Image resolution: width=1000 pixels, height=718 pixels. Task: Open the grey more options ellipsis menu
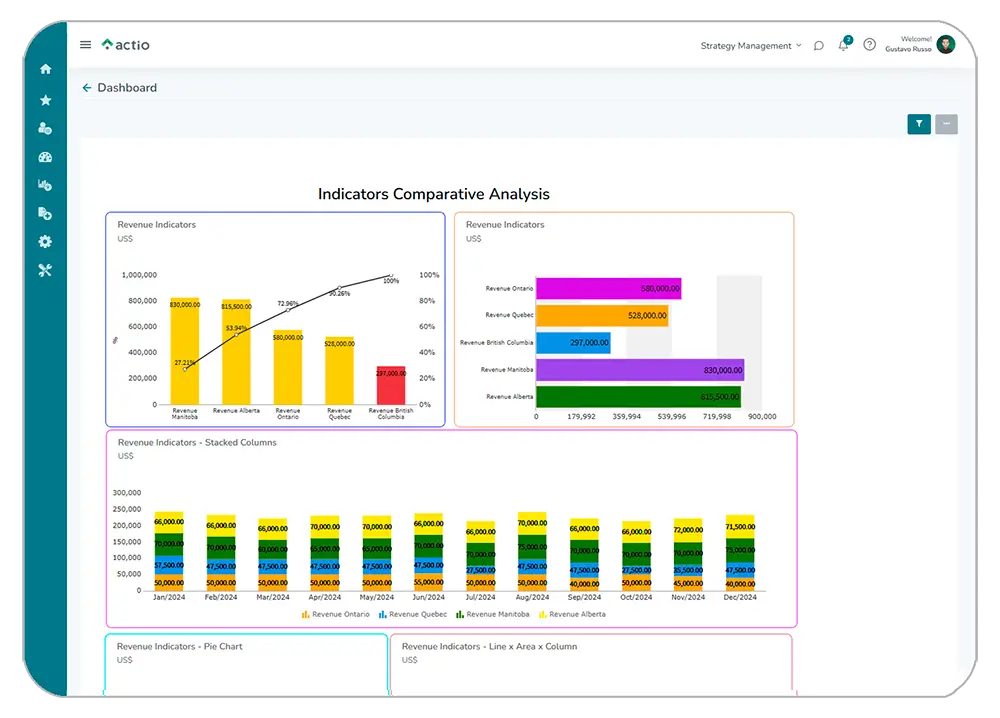pos(946,124)
